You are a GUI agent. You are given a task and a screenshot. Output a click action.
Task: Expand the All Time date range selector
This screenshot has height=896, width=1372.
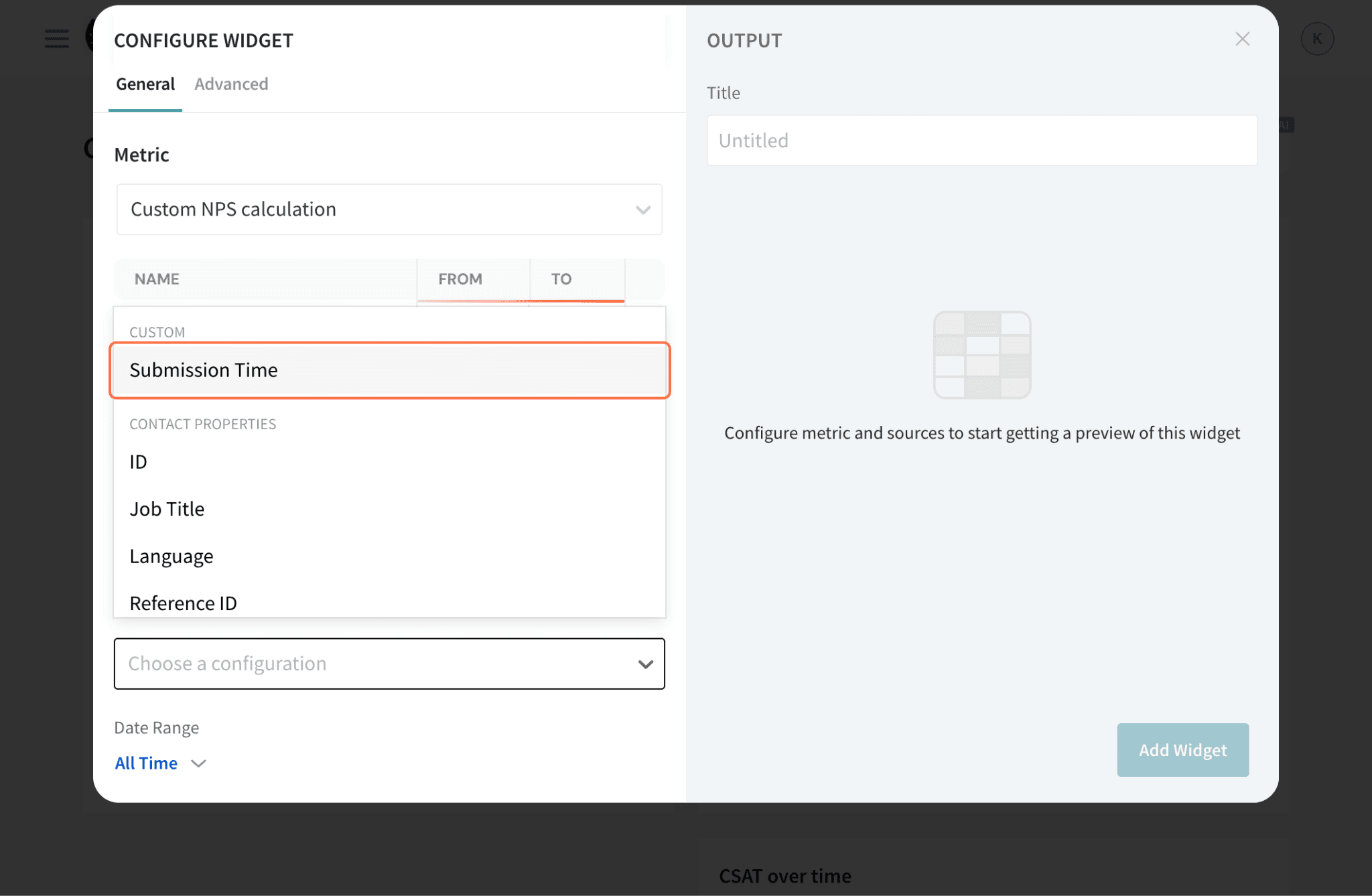146,763
